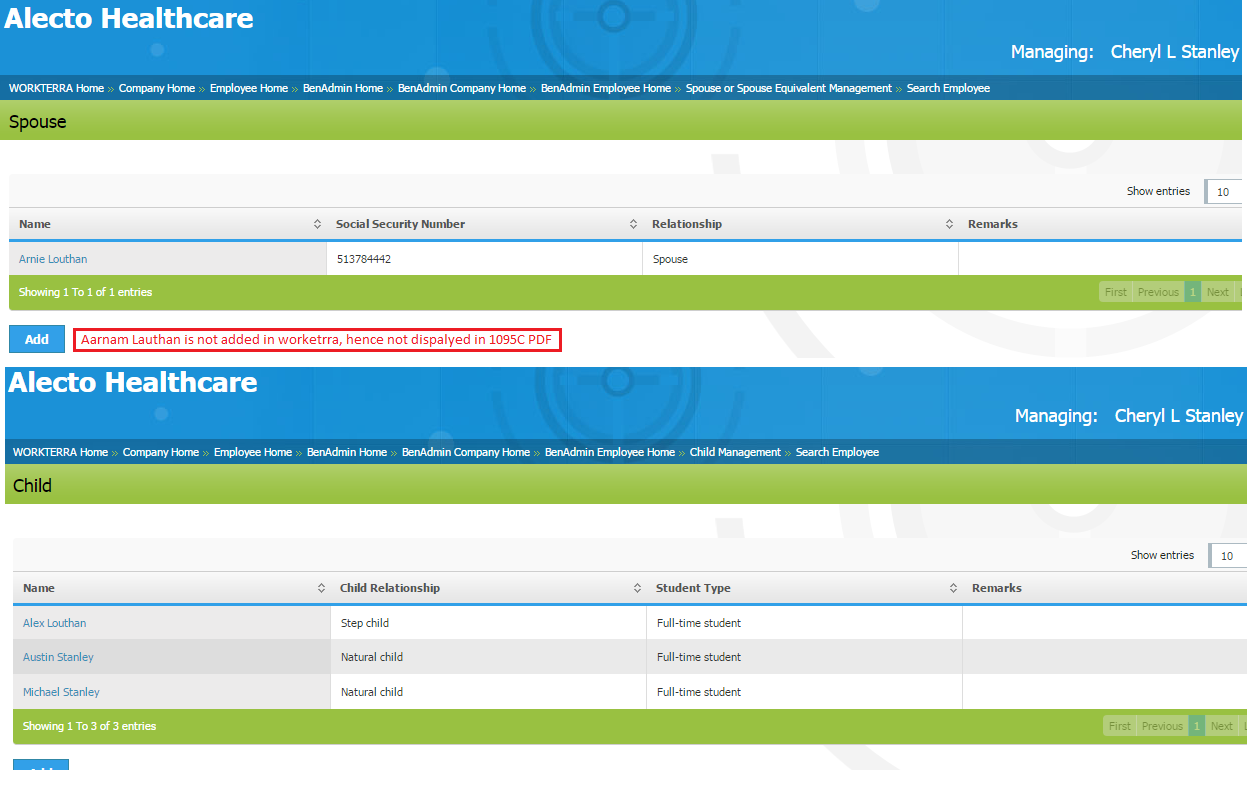
Task: Click the Name header in Child table
Action: (x=39, y=588)
